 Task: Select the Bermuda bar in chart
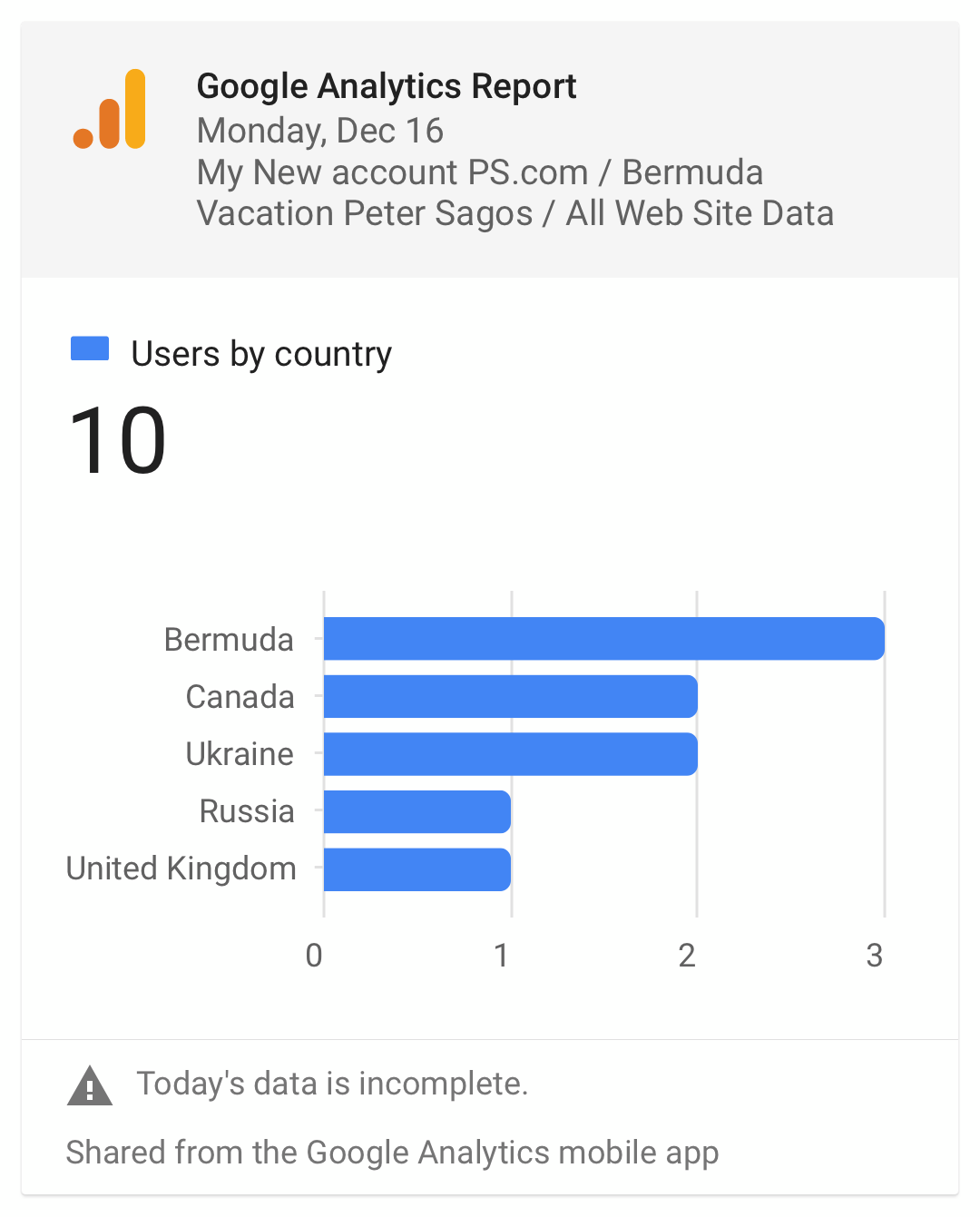point(604,639)
